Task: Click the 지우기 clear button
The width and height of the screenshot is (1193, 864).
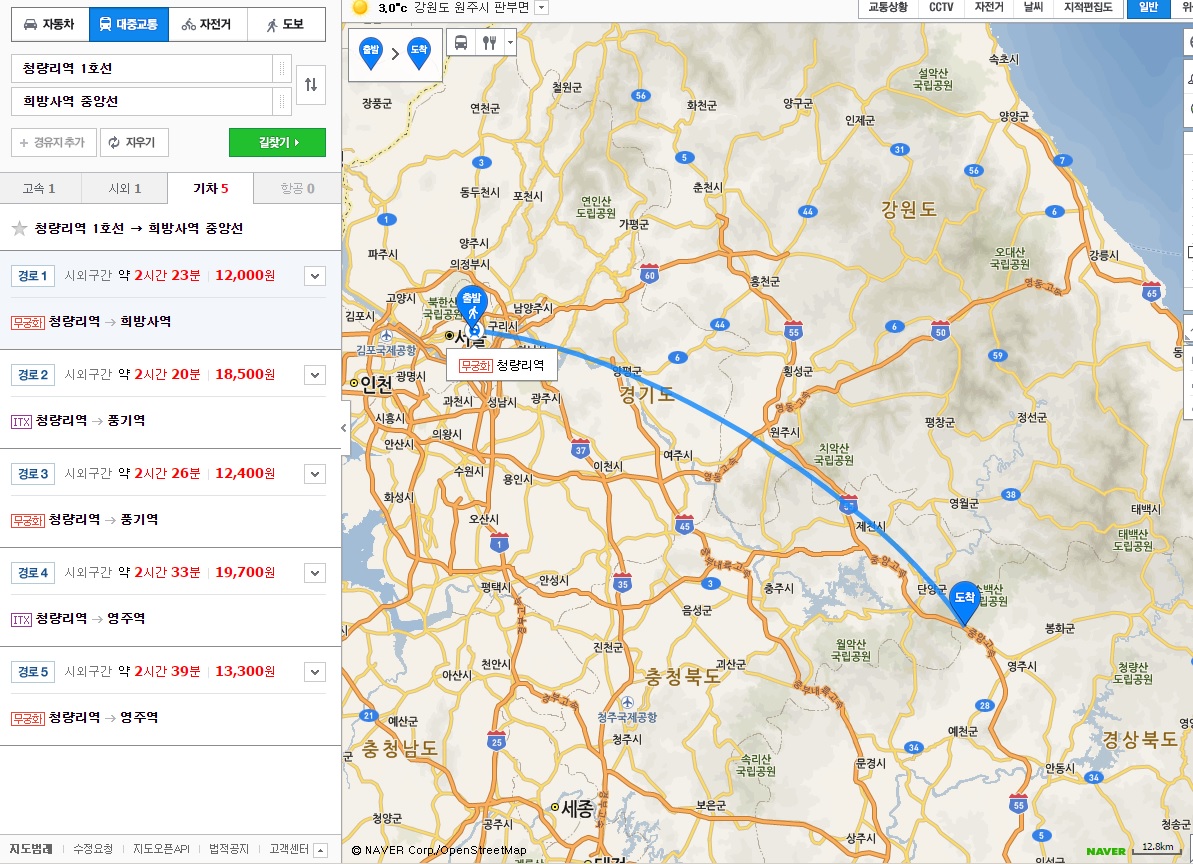Action: [134, 142]
